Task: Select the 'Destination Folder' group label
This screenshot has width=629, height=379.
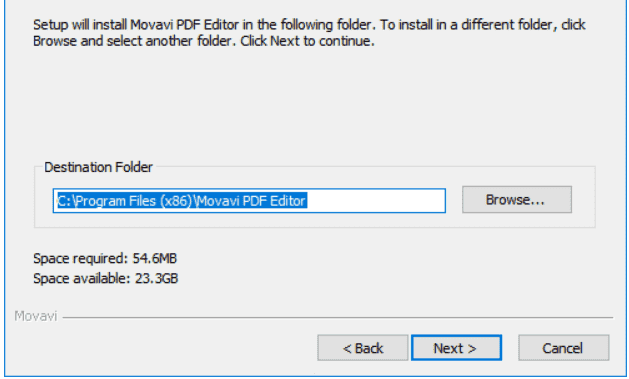Action: click(98, 167)
